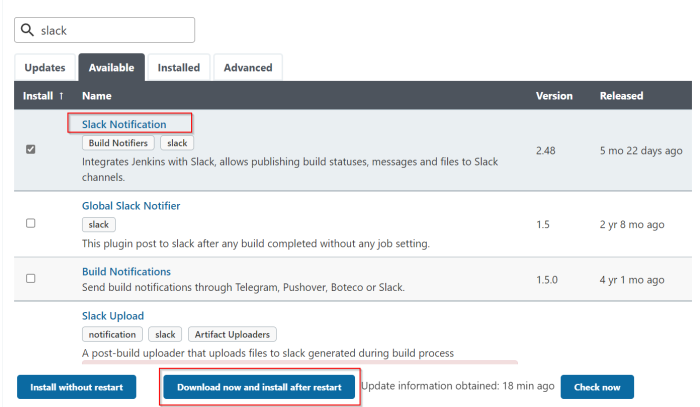Click the '2 yr 8 mo ago' release date
The width and height of the screenshot is (700, 407).
(x=632, y=224)
